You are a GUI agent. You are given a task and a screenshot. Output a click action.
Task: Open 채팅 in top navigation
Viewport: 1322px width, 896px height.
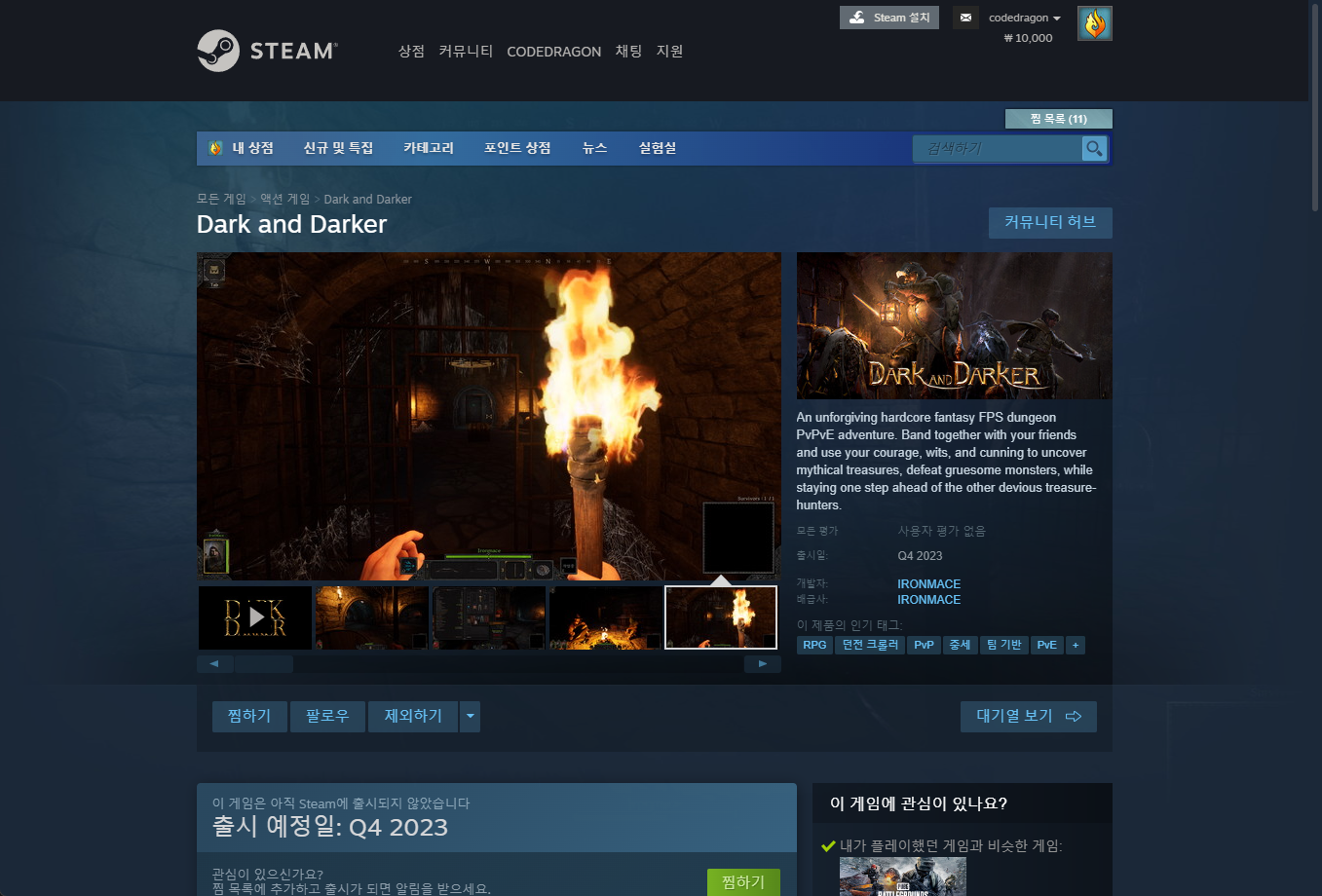pos(628,51)
